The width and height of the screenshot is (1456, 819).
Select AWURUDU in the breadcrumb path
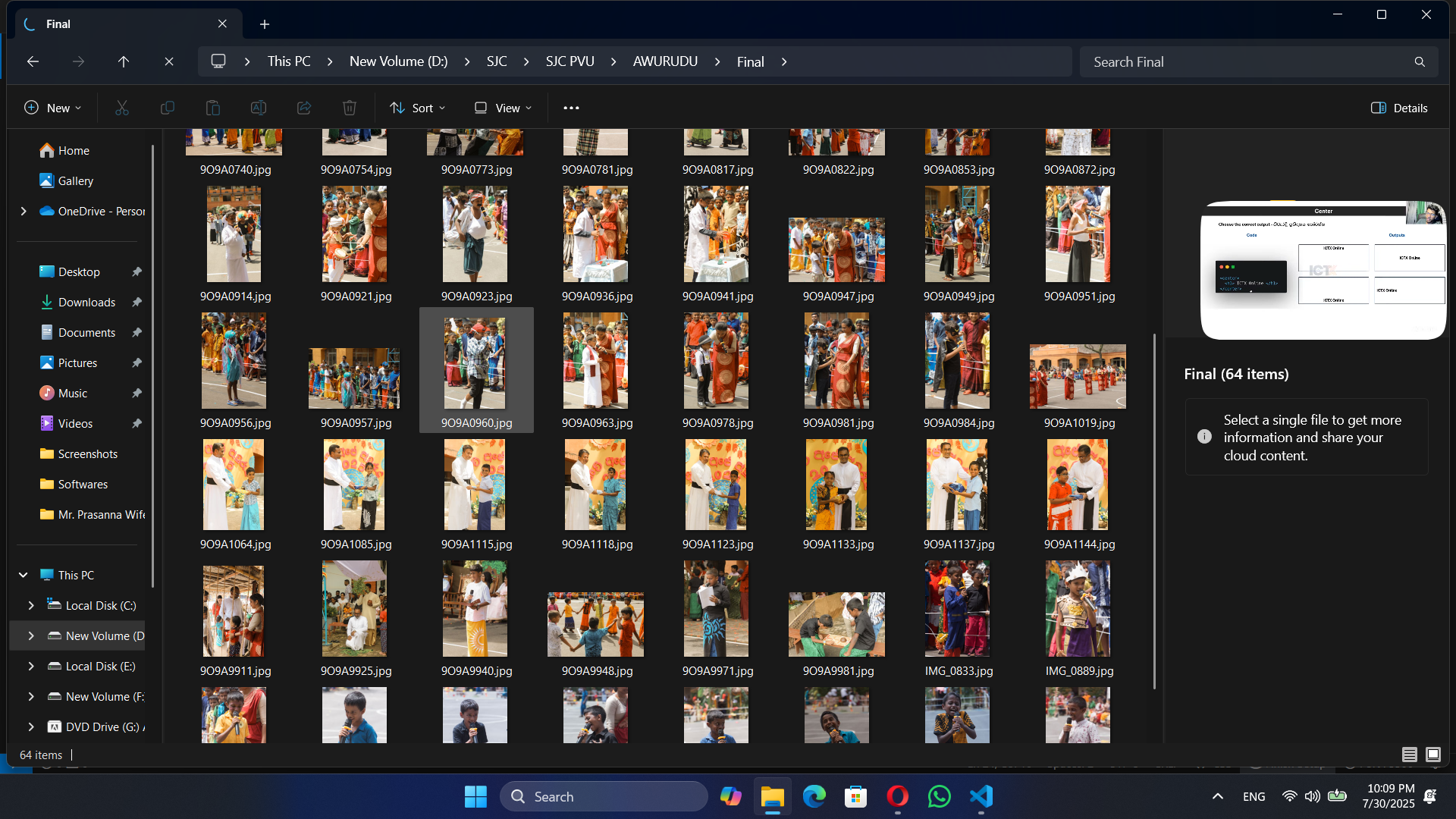pyautogui.click(x=665, y=61)
